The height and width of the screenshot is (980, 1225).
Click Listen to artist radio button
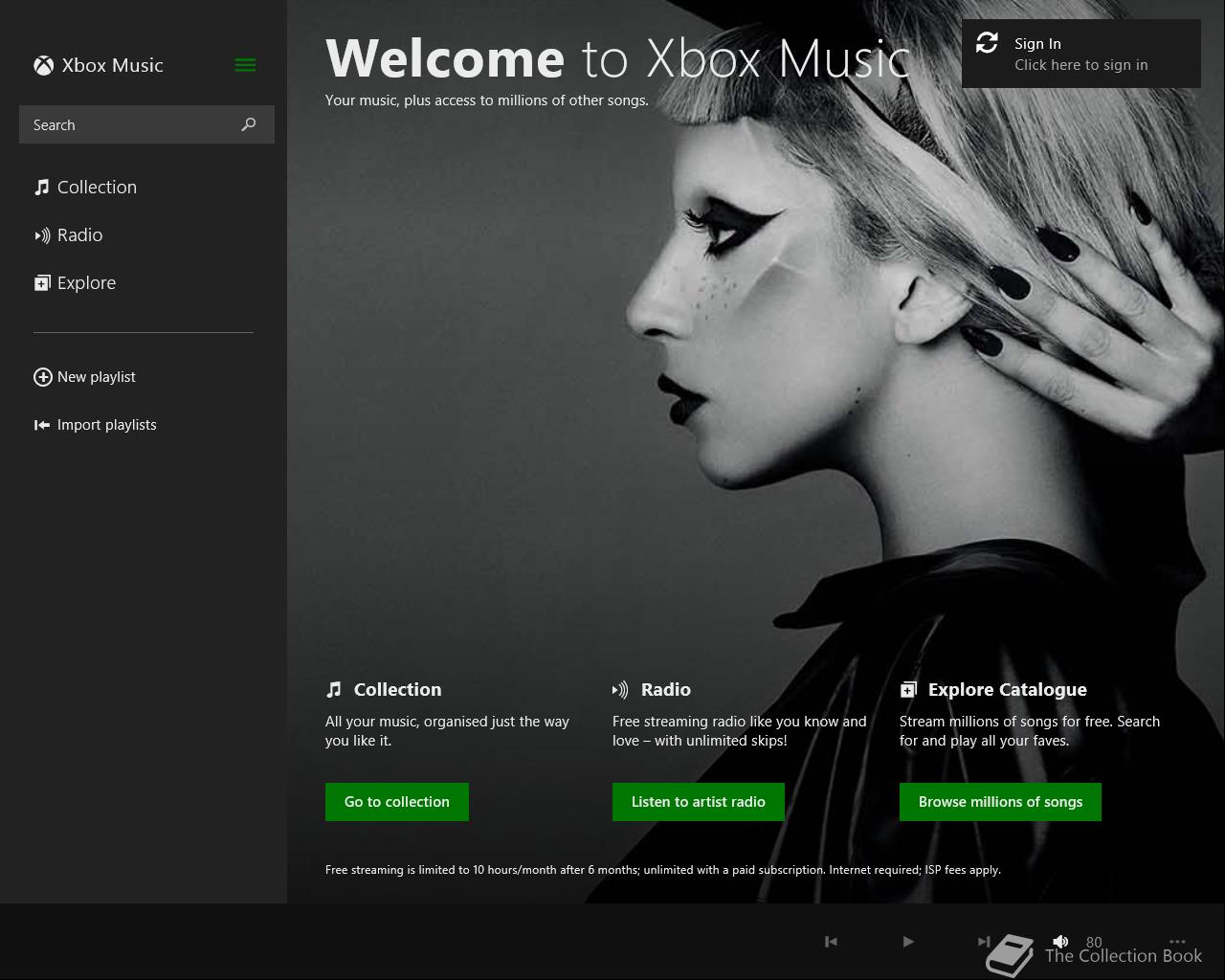699,802
